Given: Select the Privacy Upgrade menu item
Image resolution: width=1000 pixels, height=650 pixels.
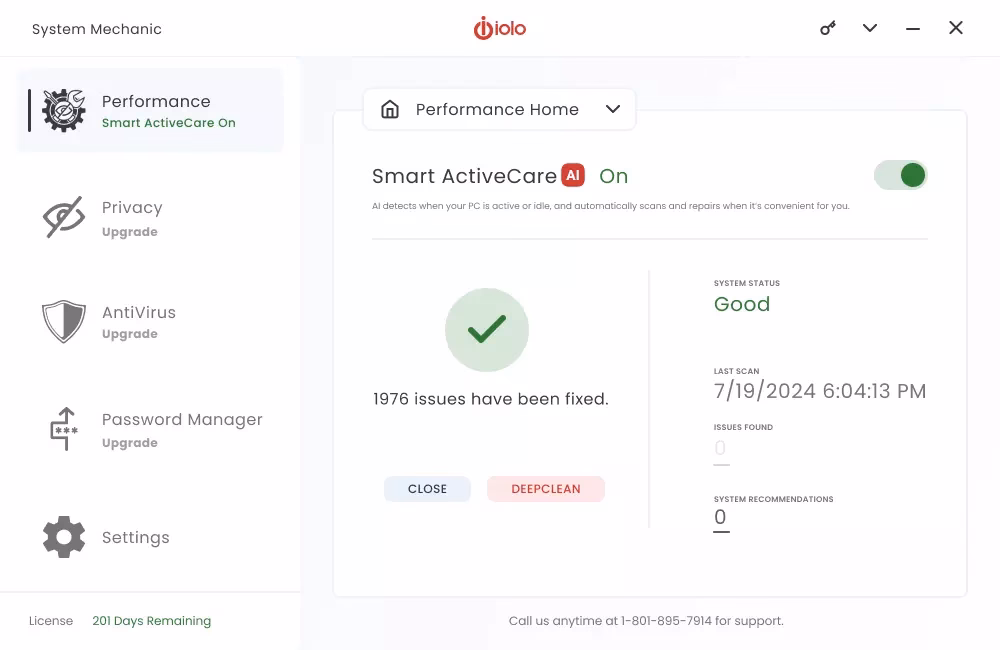Looking at the screenshot, I should click(x=131, y=218).
